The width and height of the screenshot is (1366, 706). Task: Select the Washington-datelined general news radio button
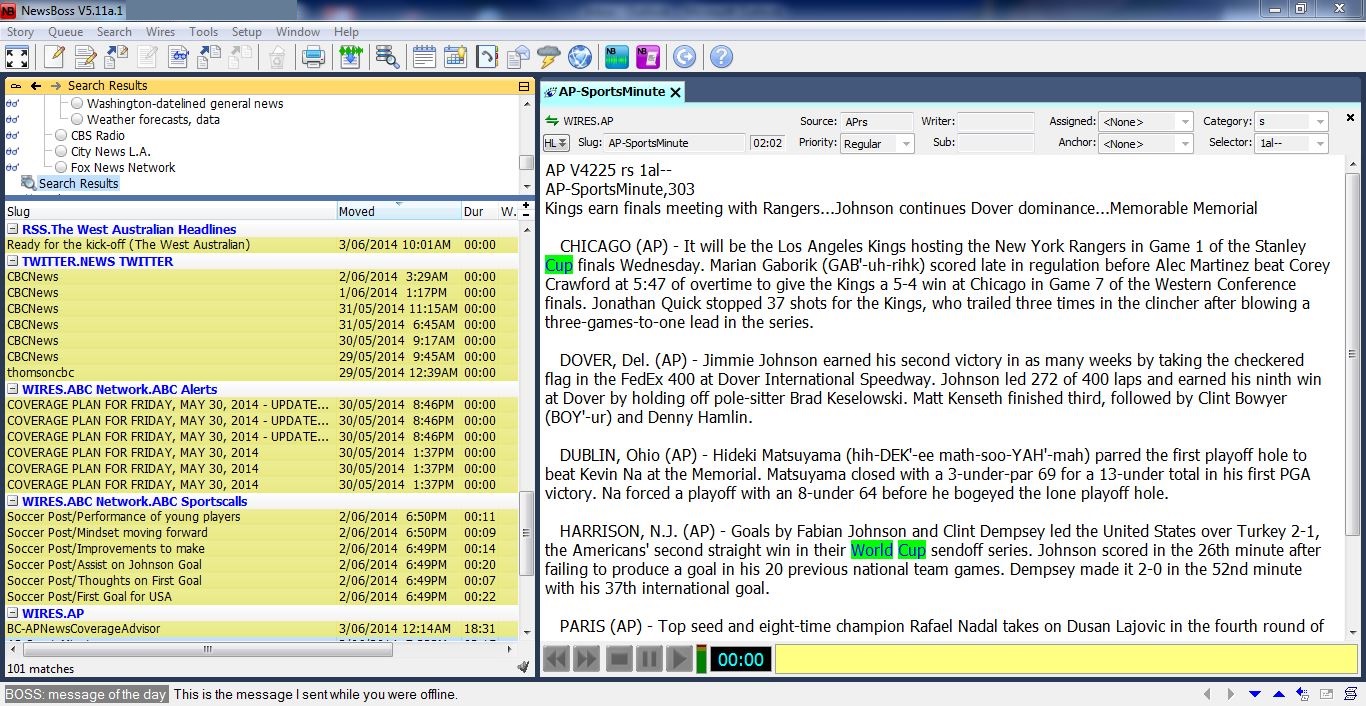click(77, 104)
